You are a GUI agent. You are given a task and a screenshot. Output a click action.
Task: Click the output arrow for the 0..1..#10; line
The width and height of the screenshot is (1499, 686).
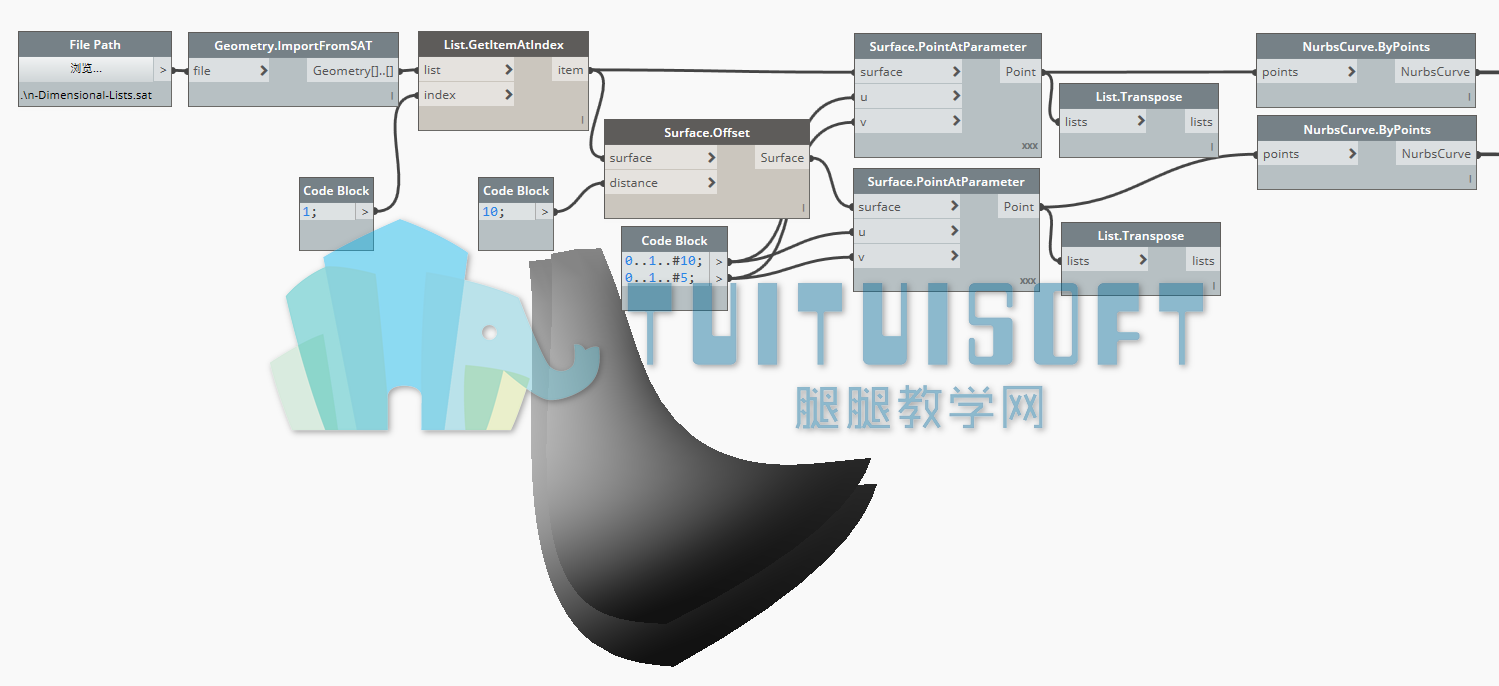tap(718, 262)
